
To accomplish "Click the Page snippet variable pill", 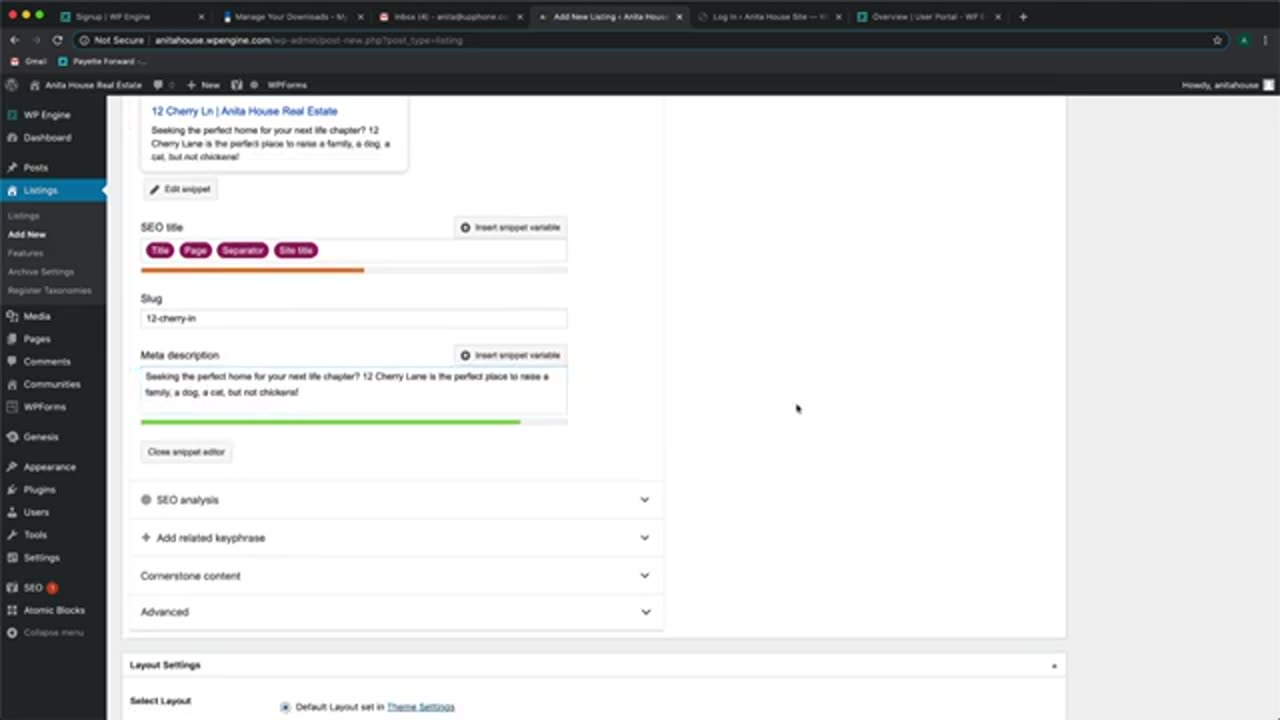I will [x=195, y=250].
